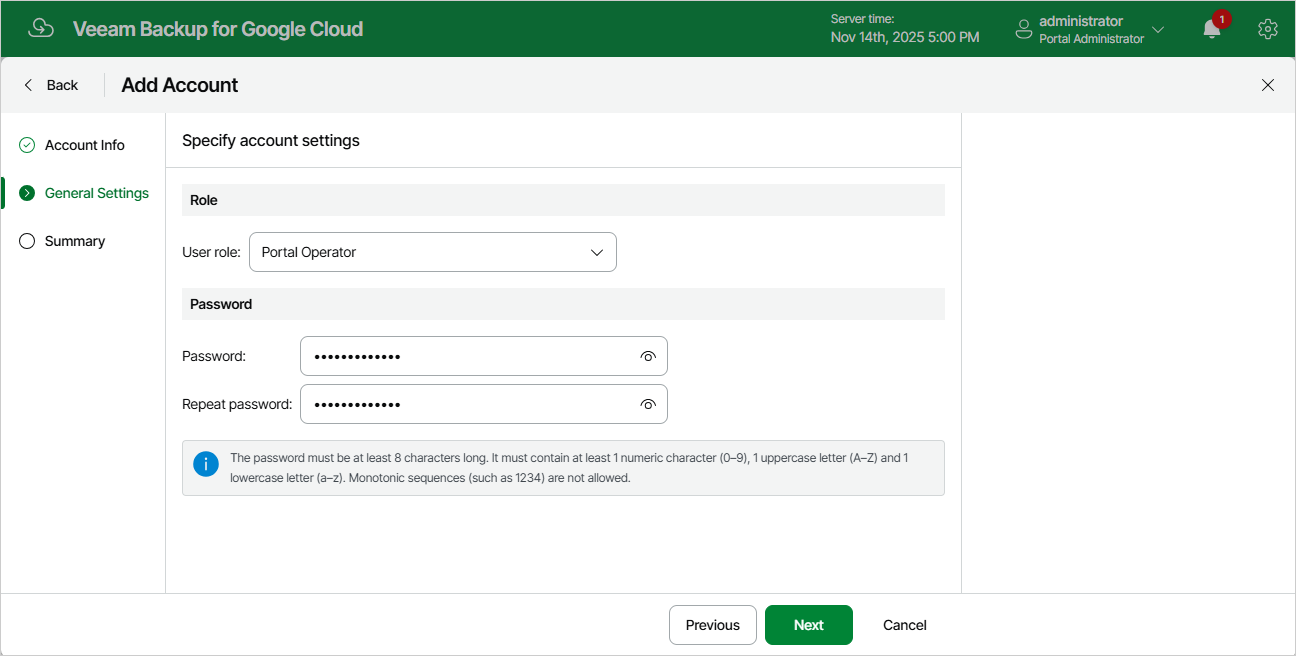Select the Summary step
Screen dimensions: 1296x656
tap(75, 241)
